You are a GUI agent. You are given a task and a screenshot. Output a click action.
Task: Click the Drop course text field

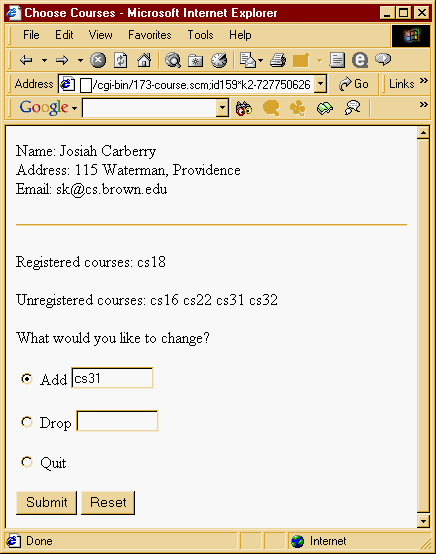point(117,421)
